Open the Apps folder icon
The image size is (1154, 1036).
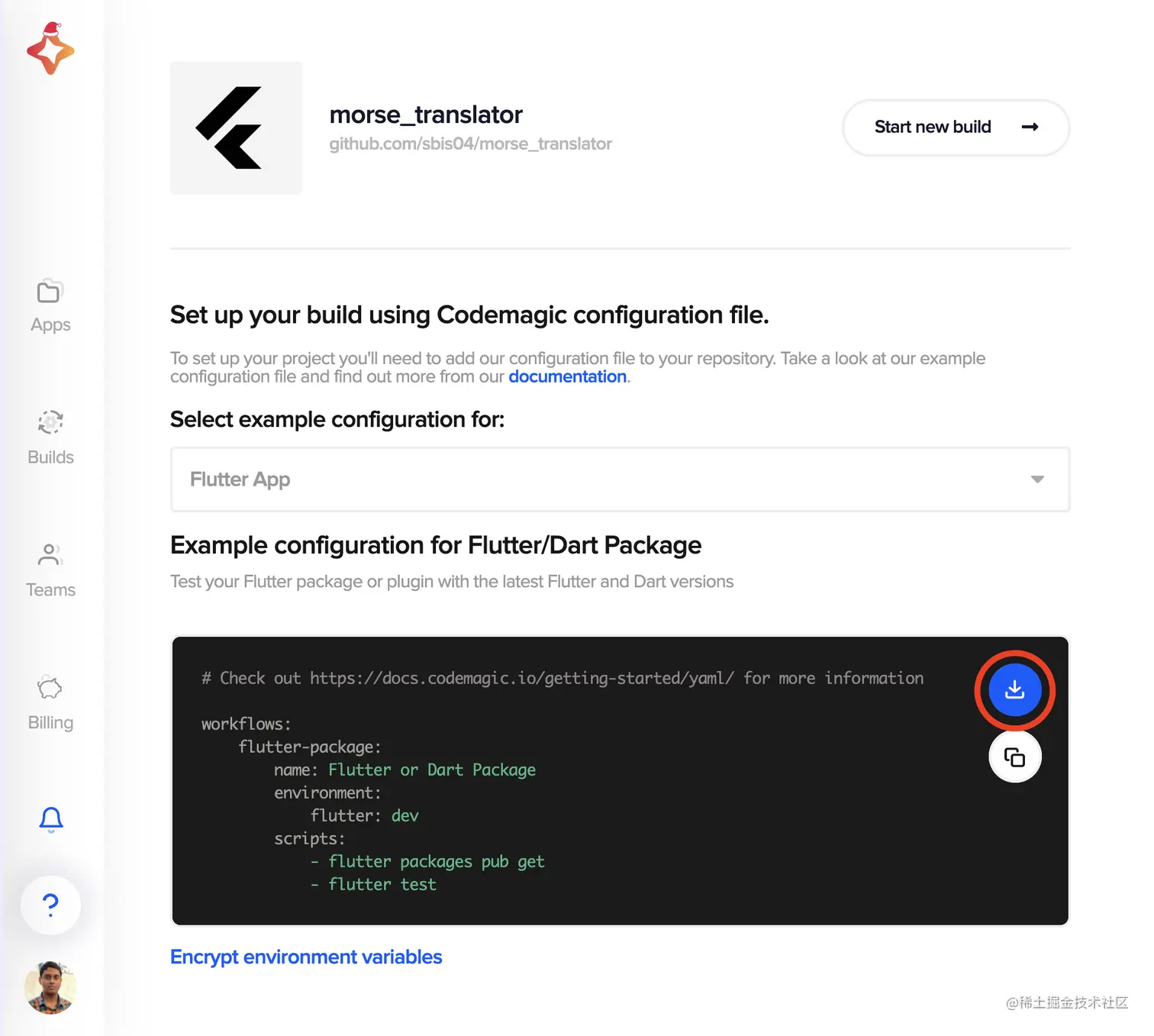(50, 292)
